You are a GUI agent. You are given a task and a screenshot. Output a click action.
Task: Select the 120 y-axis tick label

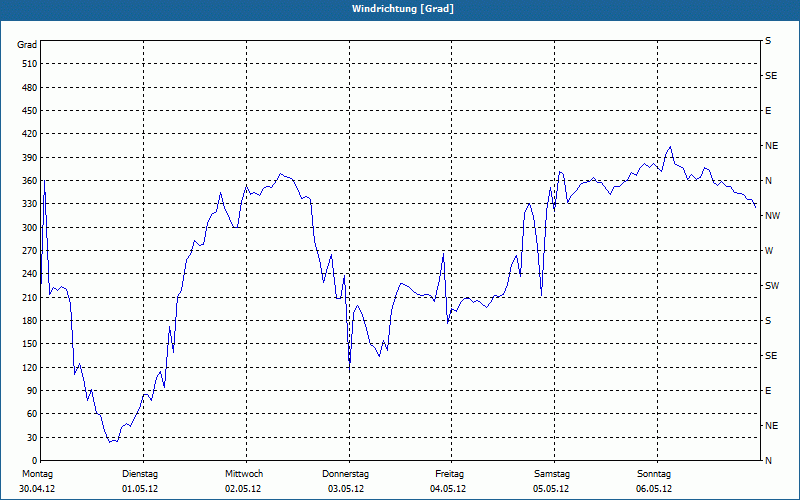(x=30, y=367)
